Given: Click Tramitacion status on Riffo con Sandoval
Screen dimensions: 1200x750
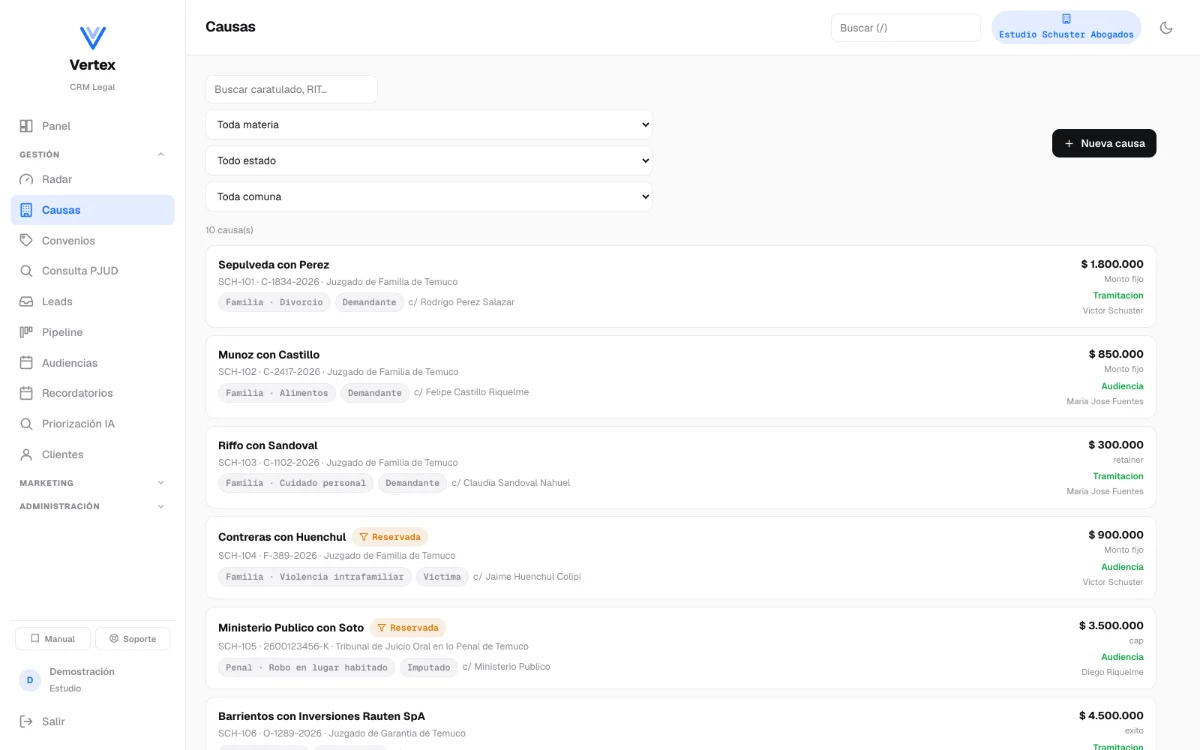Looking at the screenshot, I should [x=1118, y=476].
